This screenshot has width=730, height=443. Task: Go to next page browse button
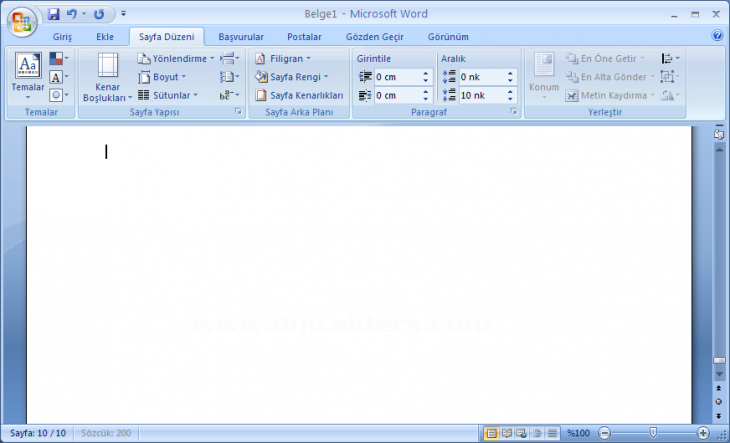(x=719, y=416)
